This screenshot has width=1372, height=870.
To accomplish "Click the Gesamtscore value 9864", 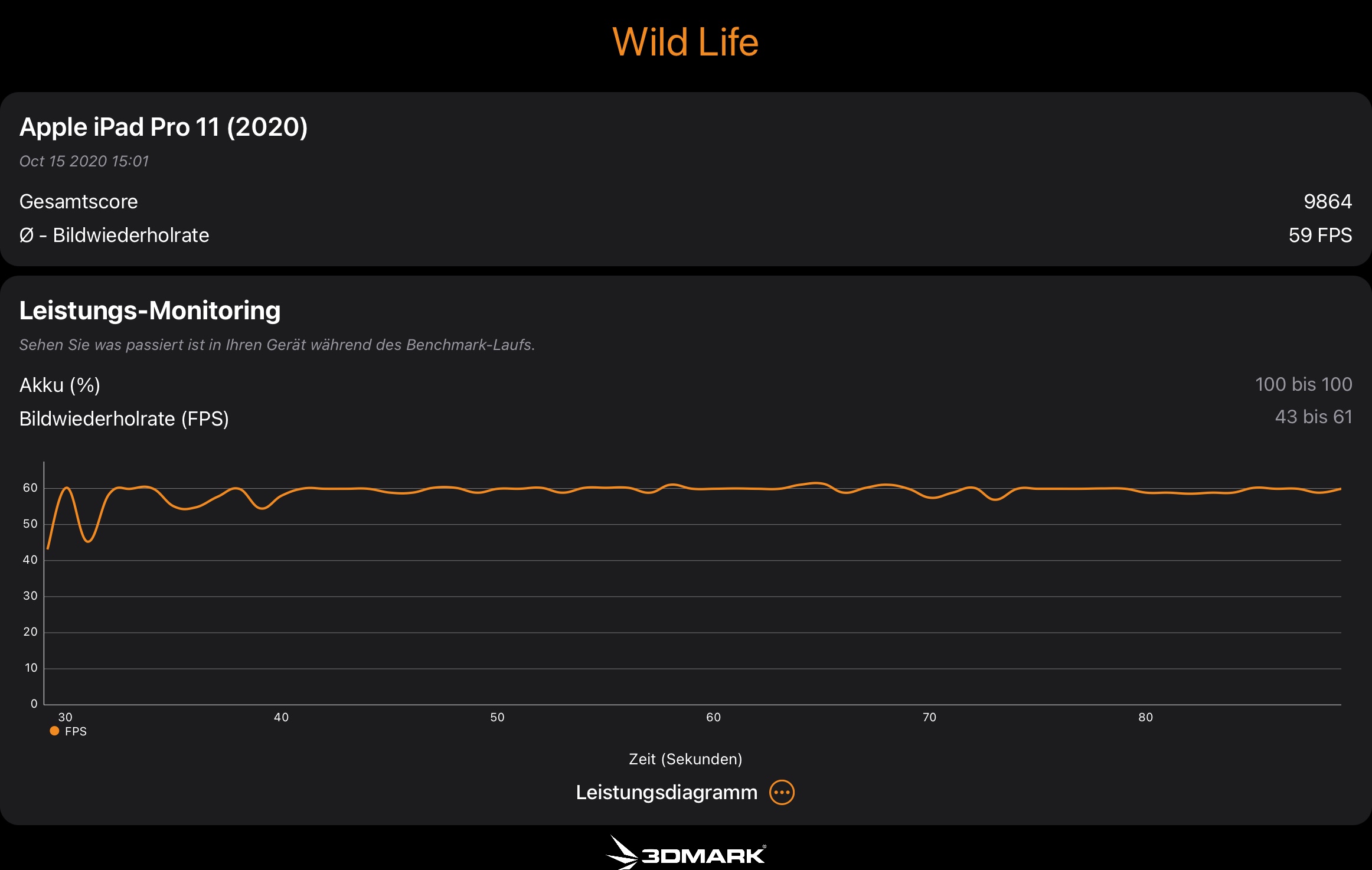I will pyautogui.click(x=1327, y=202).
